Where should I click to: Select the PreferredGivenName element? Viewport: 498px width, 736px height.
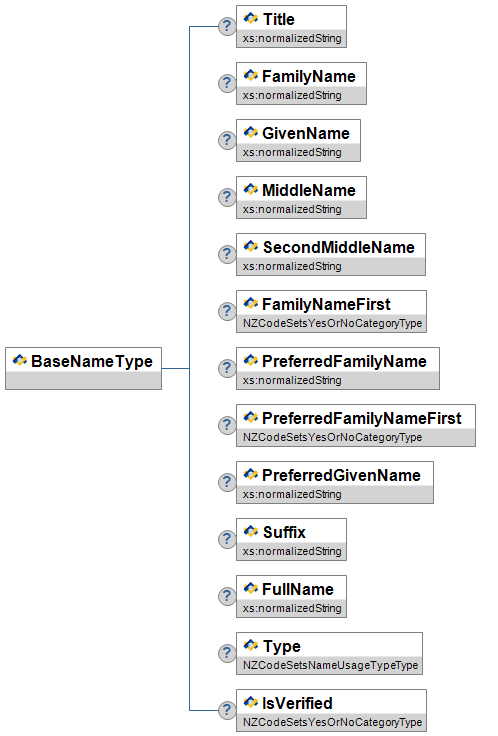[x=335, y=483]
